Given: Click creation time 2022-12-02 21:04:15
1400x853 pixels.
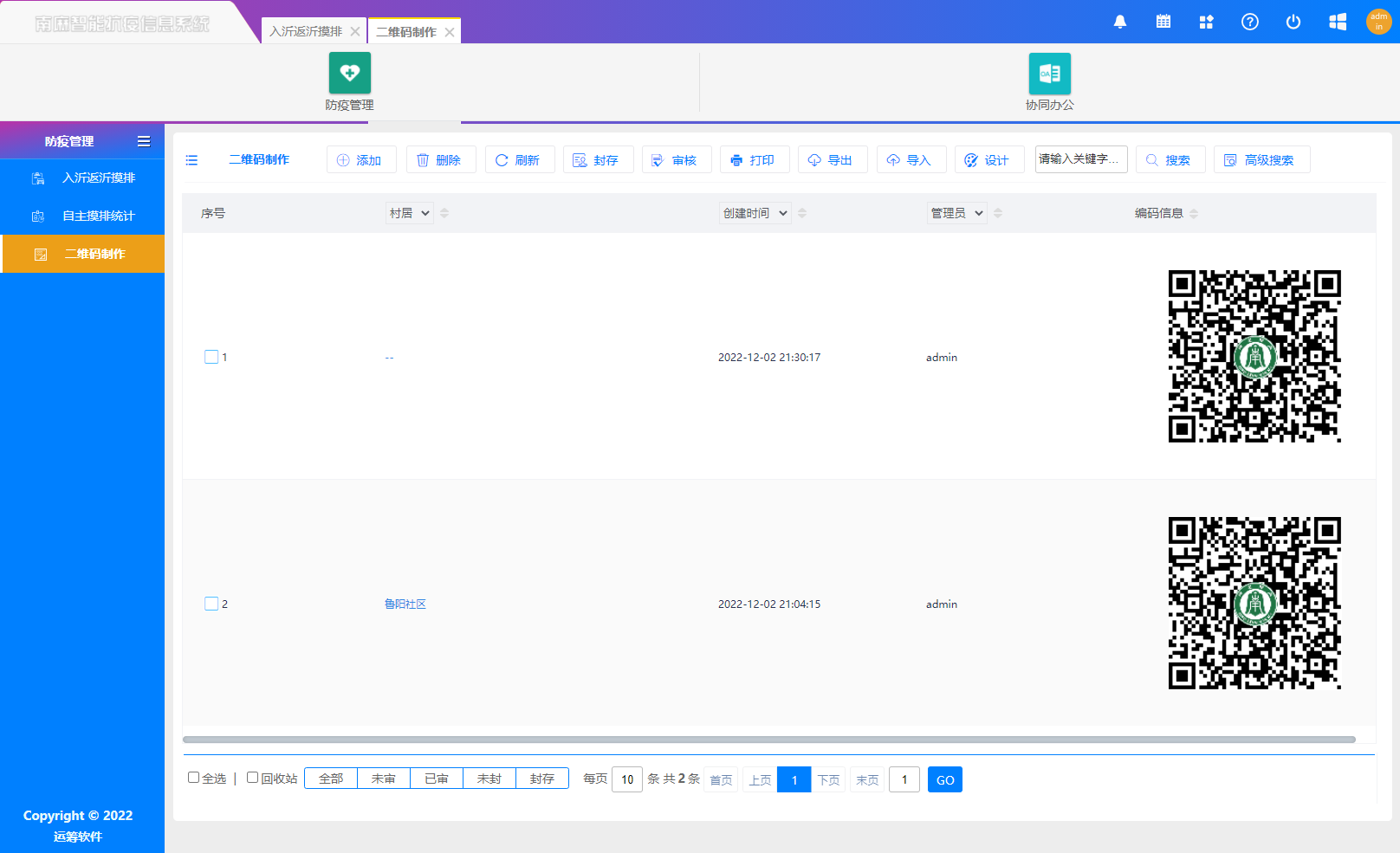Looking at the screenshot, I should pyautogui.click(x=769, y=604).
